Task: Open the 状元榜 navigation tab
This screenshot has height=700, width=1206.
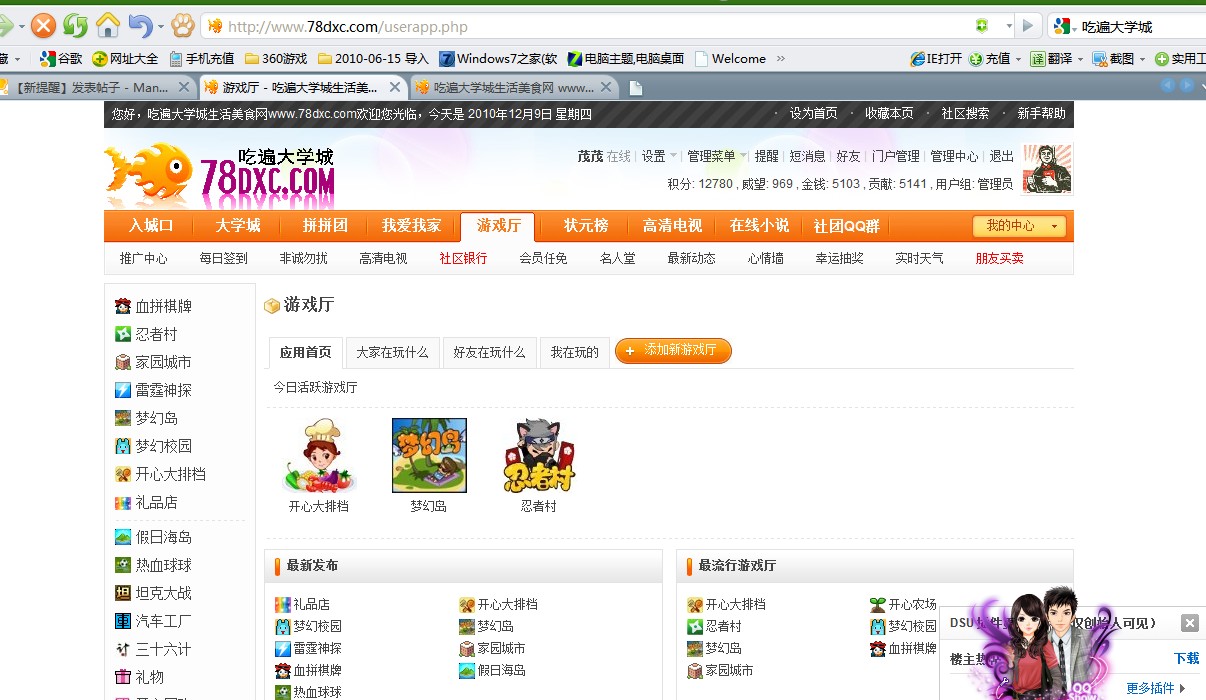Action: (x=586, y=226)
